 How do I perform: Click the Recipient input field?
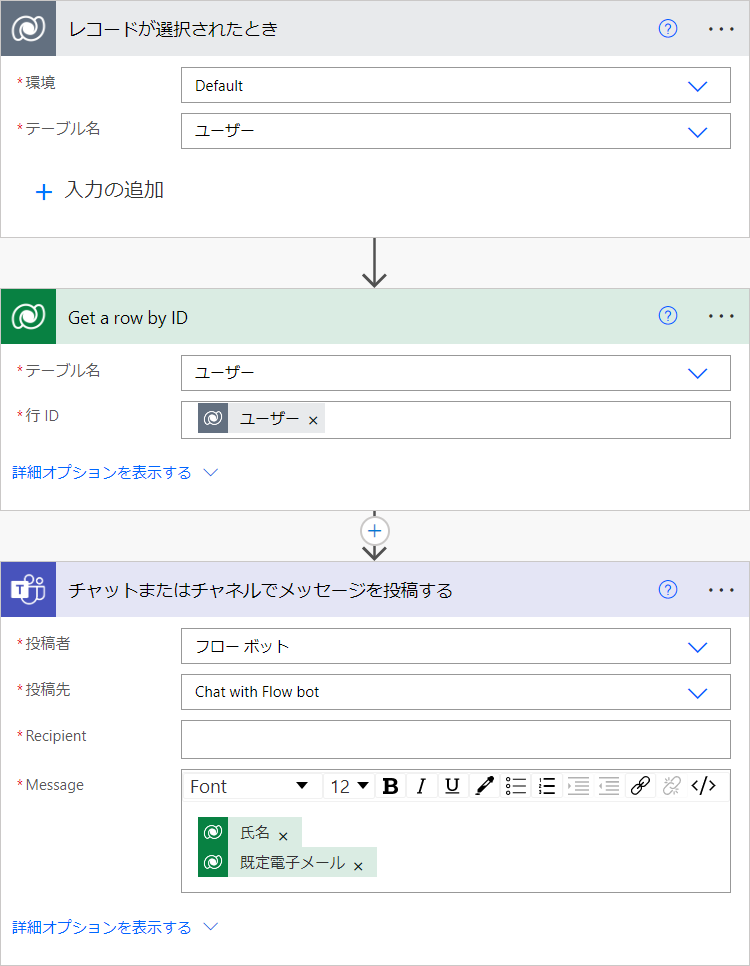455,739
